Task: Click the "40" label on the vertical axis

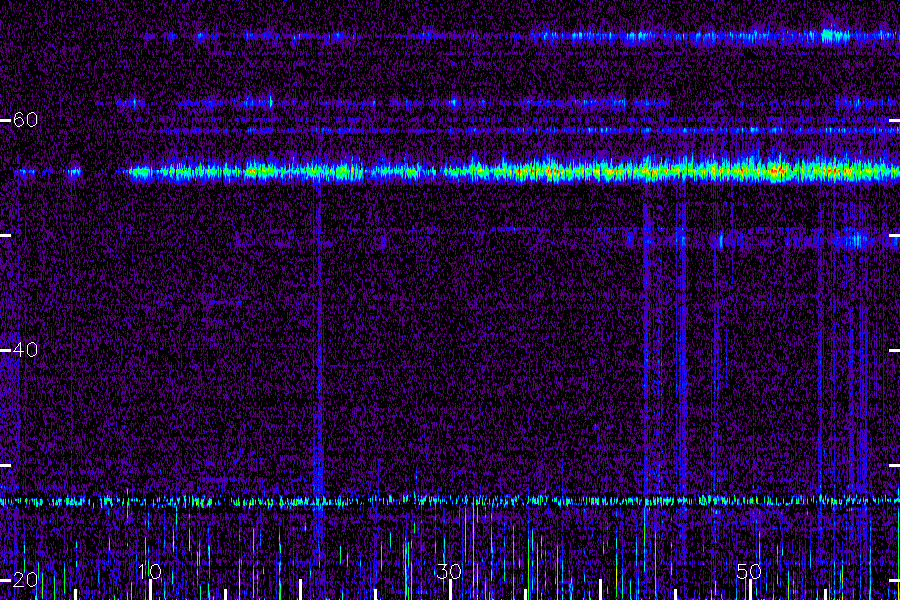Action: (25, 350)
